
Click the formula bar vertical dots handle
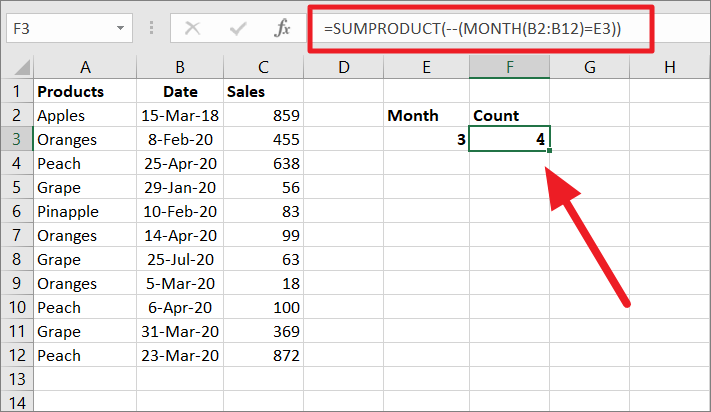151,28
